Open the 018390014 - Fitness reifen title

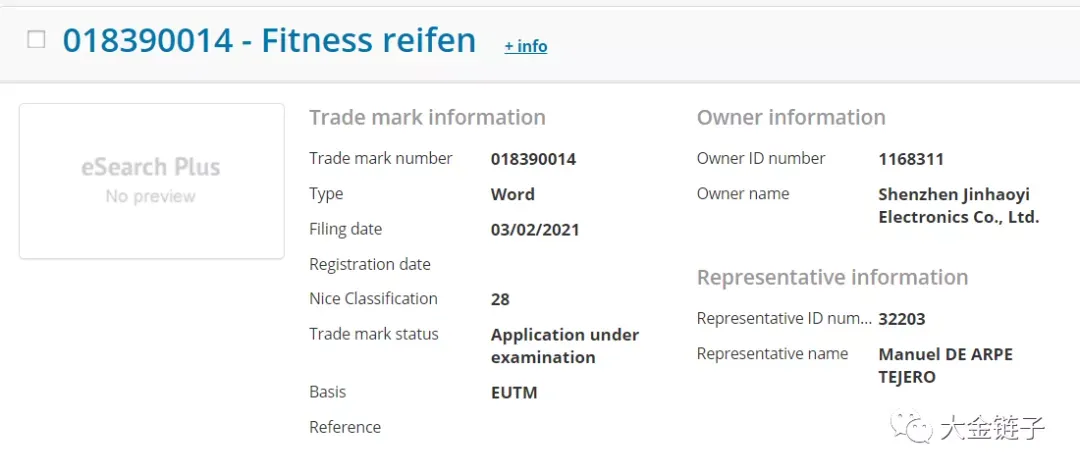pos(269,41)
